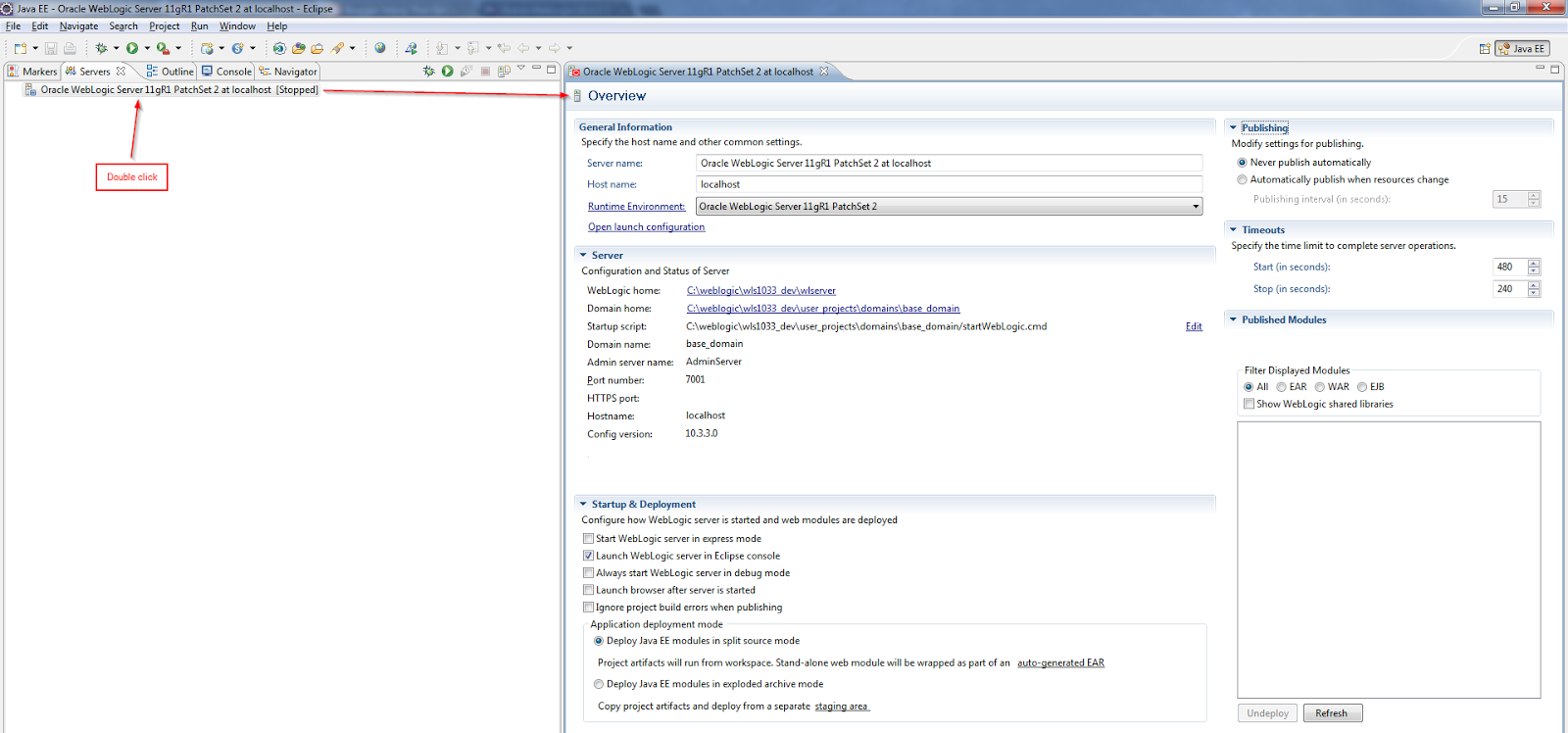Open the Servers view menu triangle

click(521, 68)
